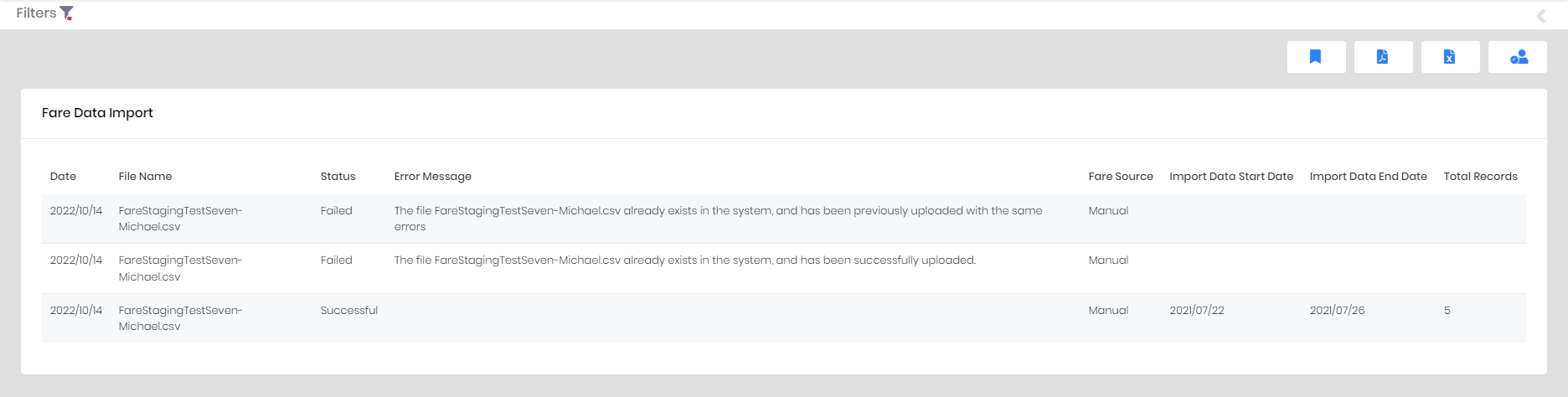Sort by File Name column header
The height and width of the screenshot is (397, 1568).
pyautogui.click(x=145, y=176)
